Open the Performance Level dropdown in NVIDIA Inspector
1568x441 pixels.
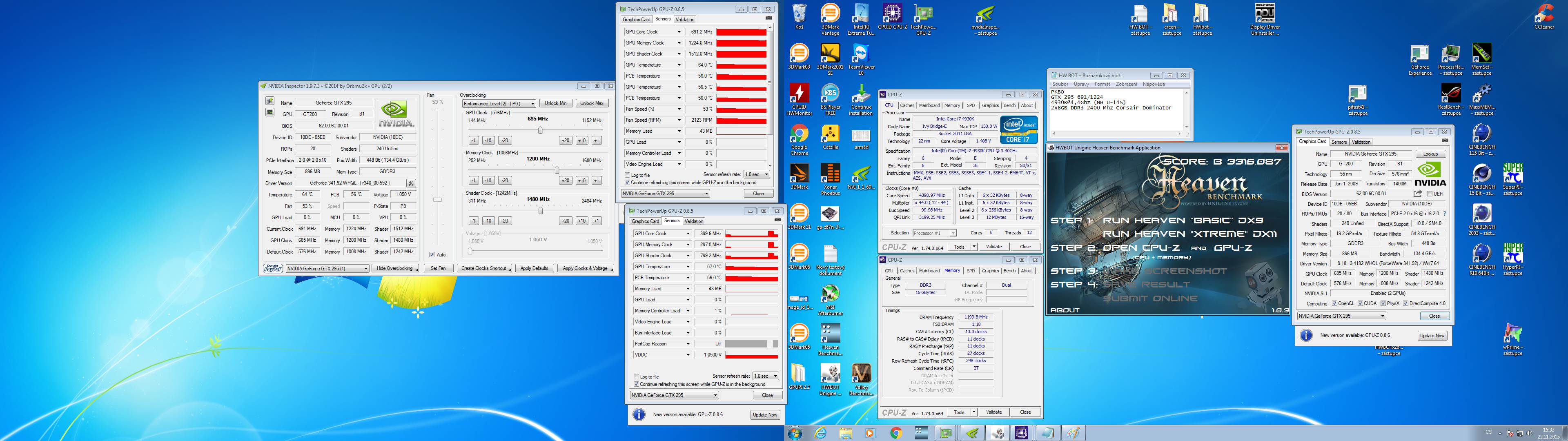pos(499,104)
